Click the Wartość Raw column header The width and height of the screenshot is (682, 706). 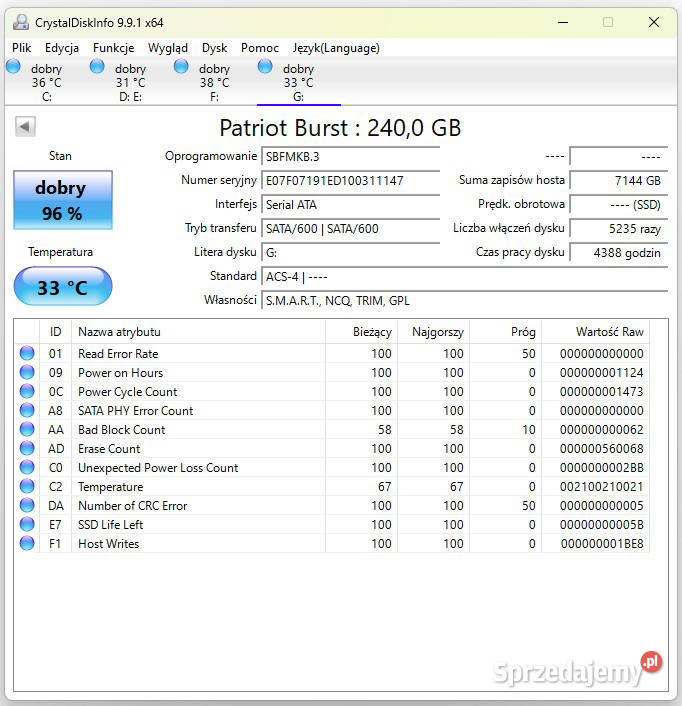[x=596, y=332]
